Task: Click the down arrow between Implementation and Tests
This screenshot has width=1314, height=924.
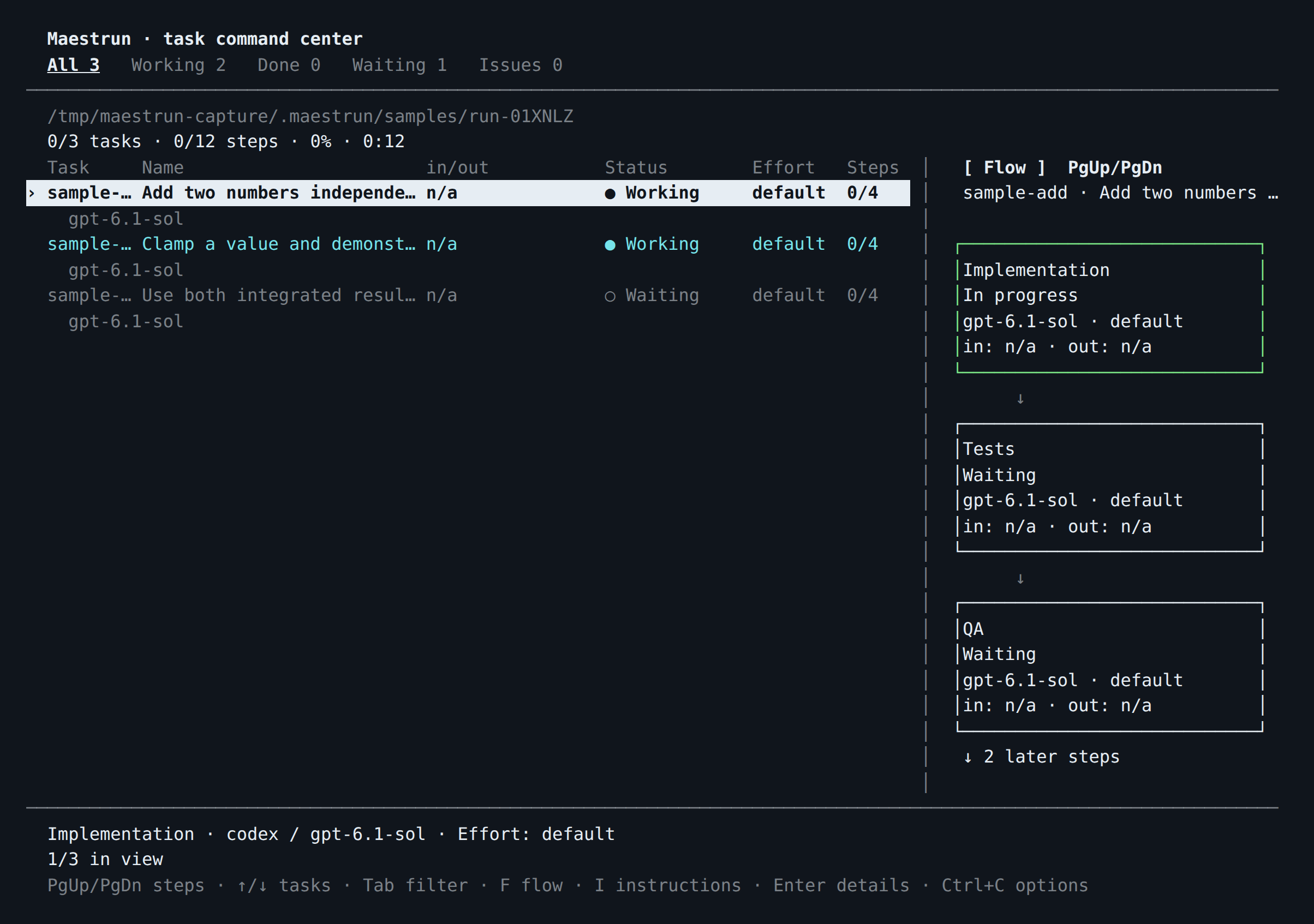Action: click(x=1020, y=399)
